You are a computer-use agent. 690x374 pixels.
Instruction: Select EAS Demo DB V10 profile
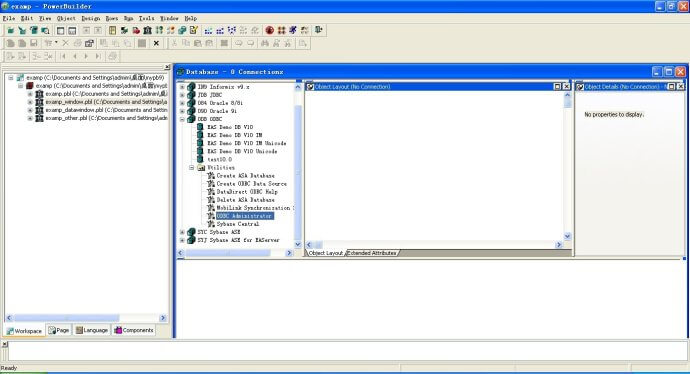coord(230,127)
